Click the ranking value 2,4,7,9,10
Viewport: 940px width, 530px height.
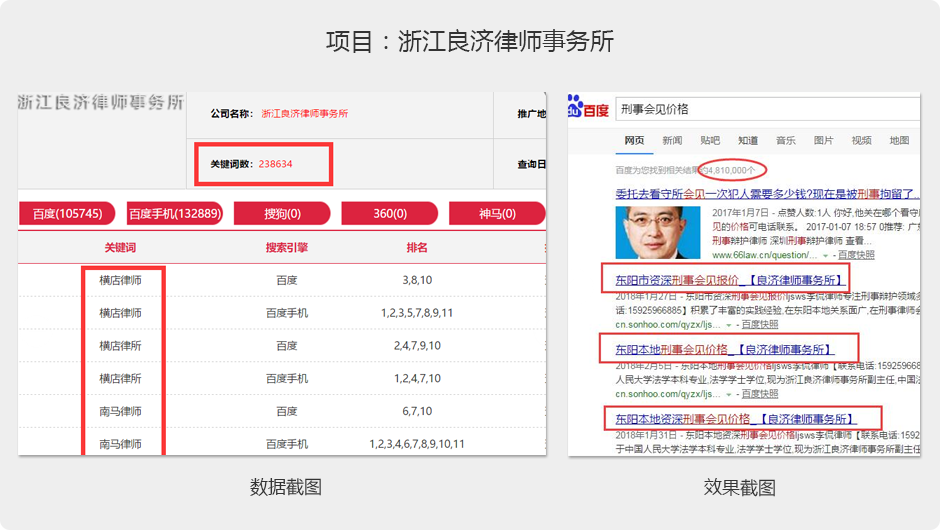[x=417, y=345]
